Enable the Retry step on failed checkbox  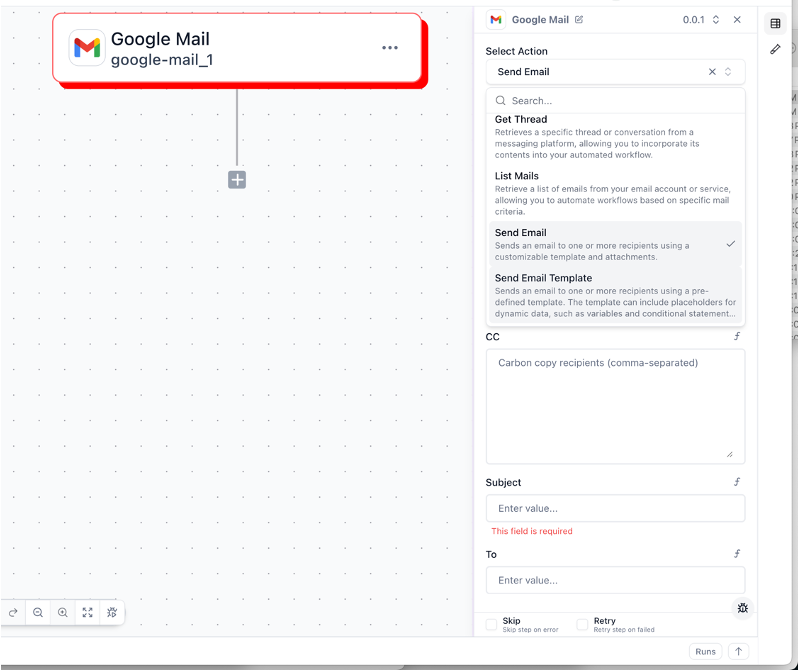[582, 625]
